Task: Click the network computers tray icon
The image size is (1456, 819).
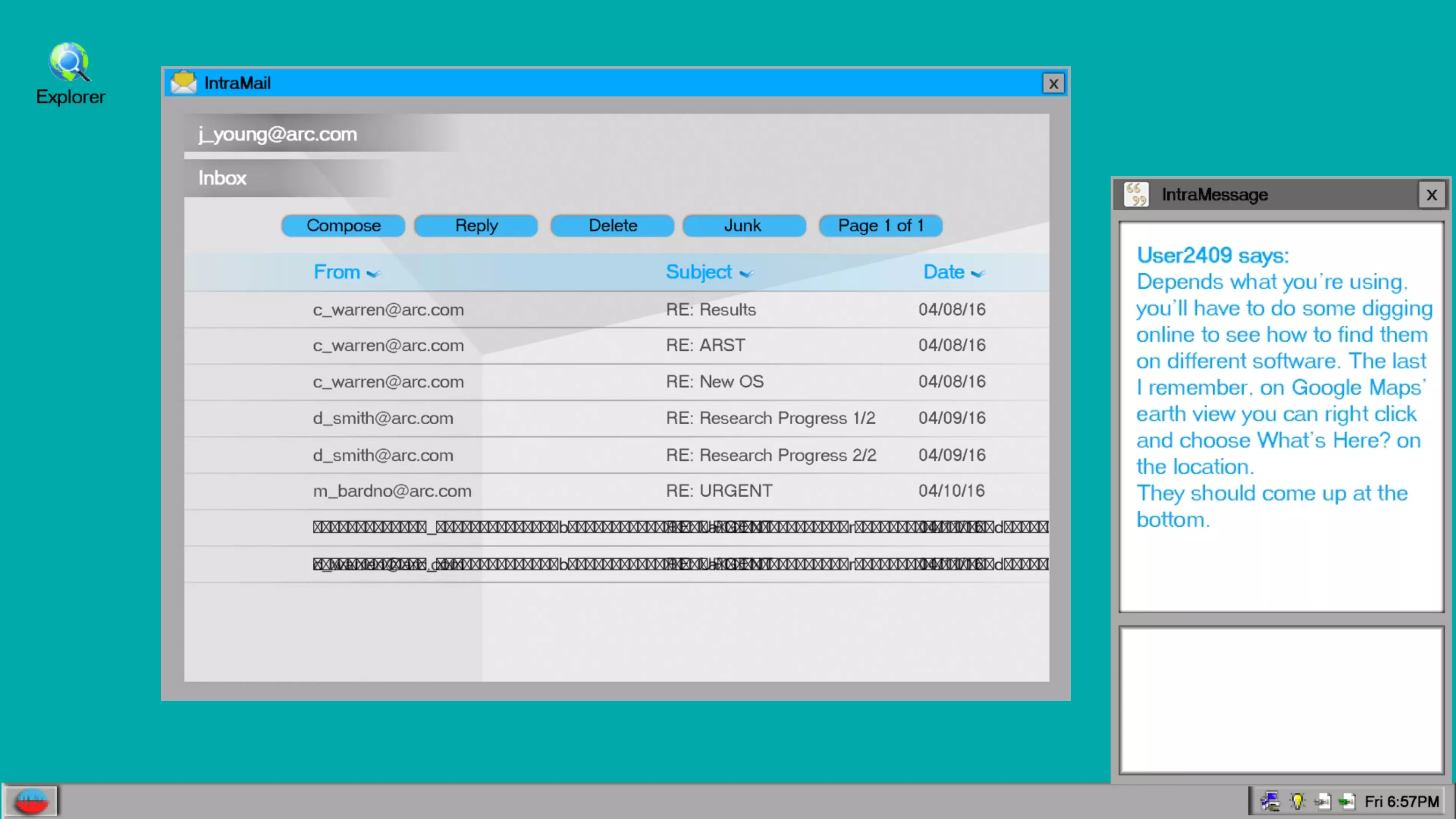Action: (x=1270, y=801)
